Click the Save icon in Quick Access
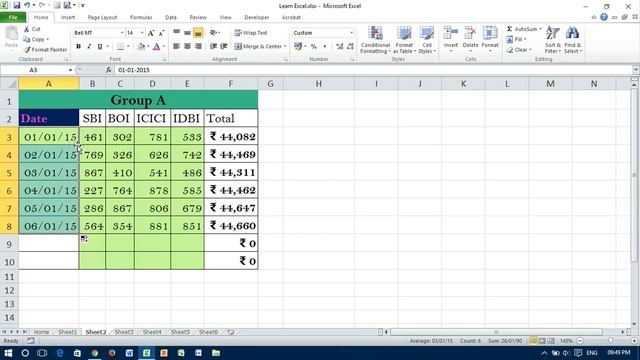Viewport: 640px width, 360px height. (17, 5)
